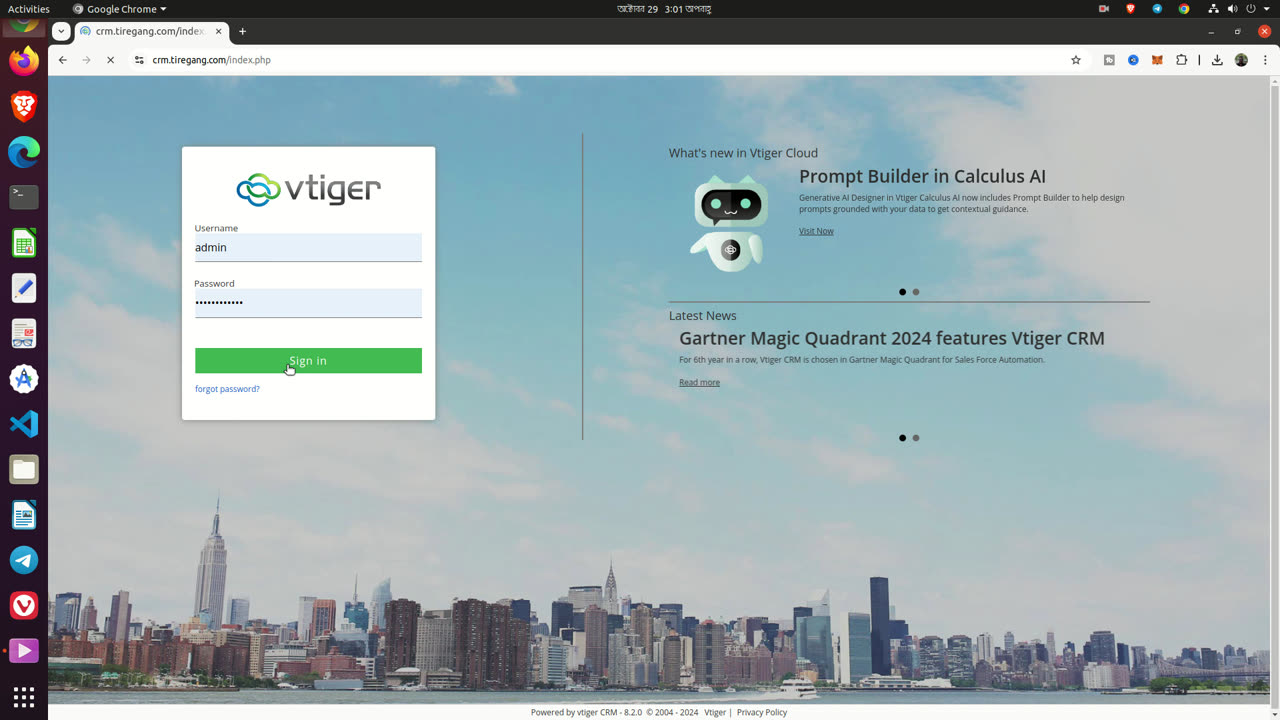Open the Vtiger link in the footer
Image resolution: width=1280 pixels, height=720 pixels.
[715, 712]
